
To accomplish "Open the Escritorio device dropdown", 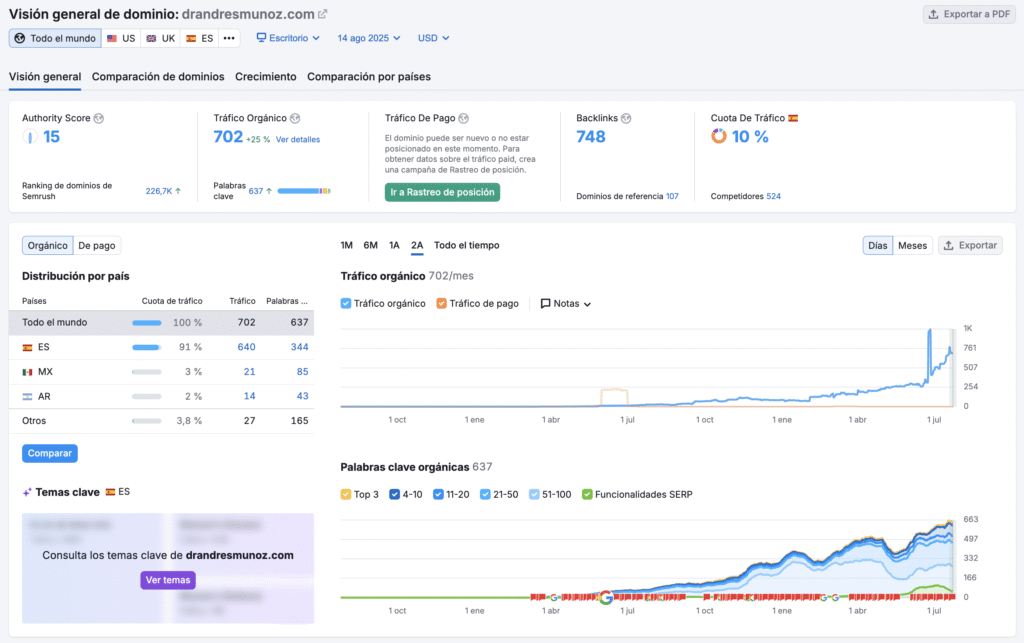I will click(x=288, y=38).
